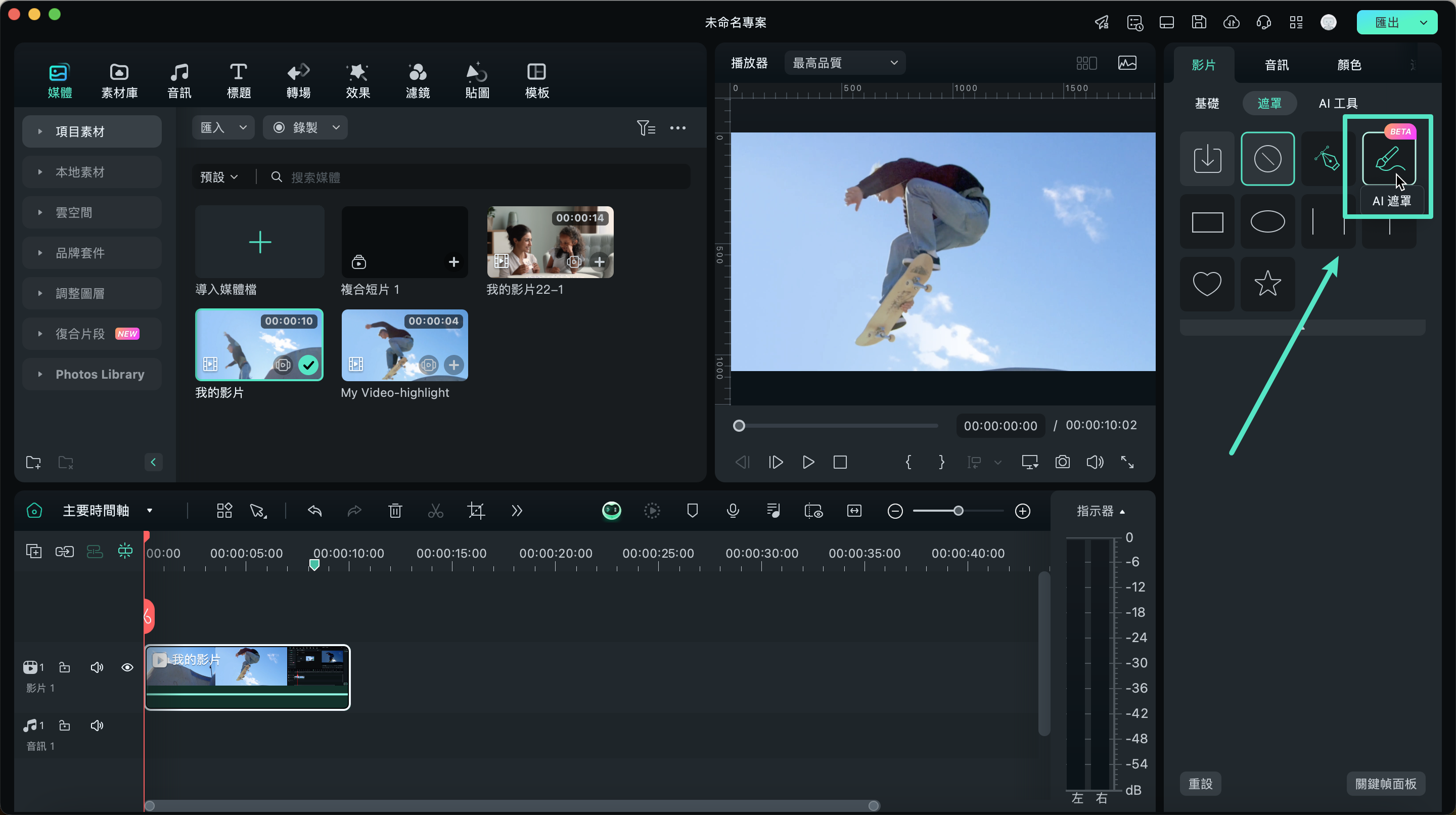1456x815 pixels.
Task: Select the rectangle mask shape
Action: point(1207,221)
